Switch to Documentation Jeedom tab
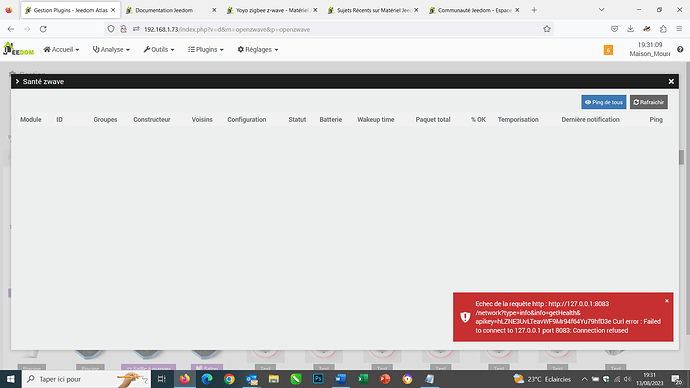Screen dimensions: 690x388 pyautogui.click(x=169, y=10)
